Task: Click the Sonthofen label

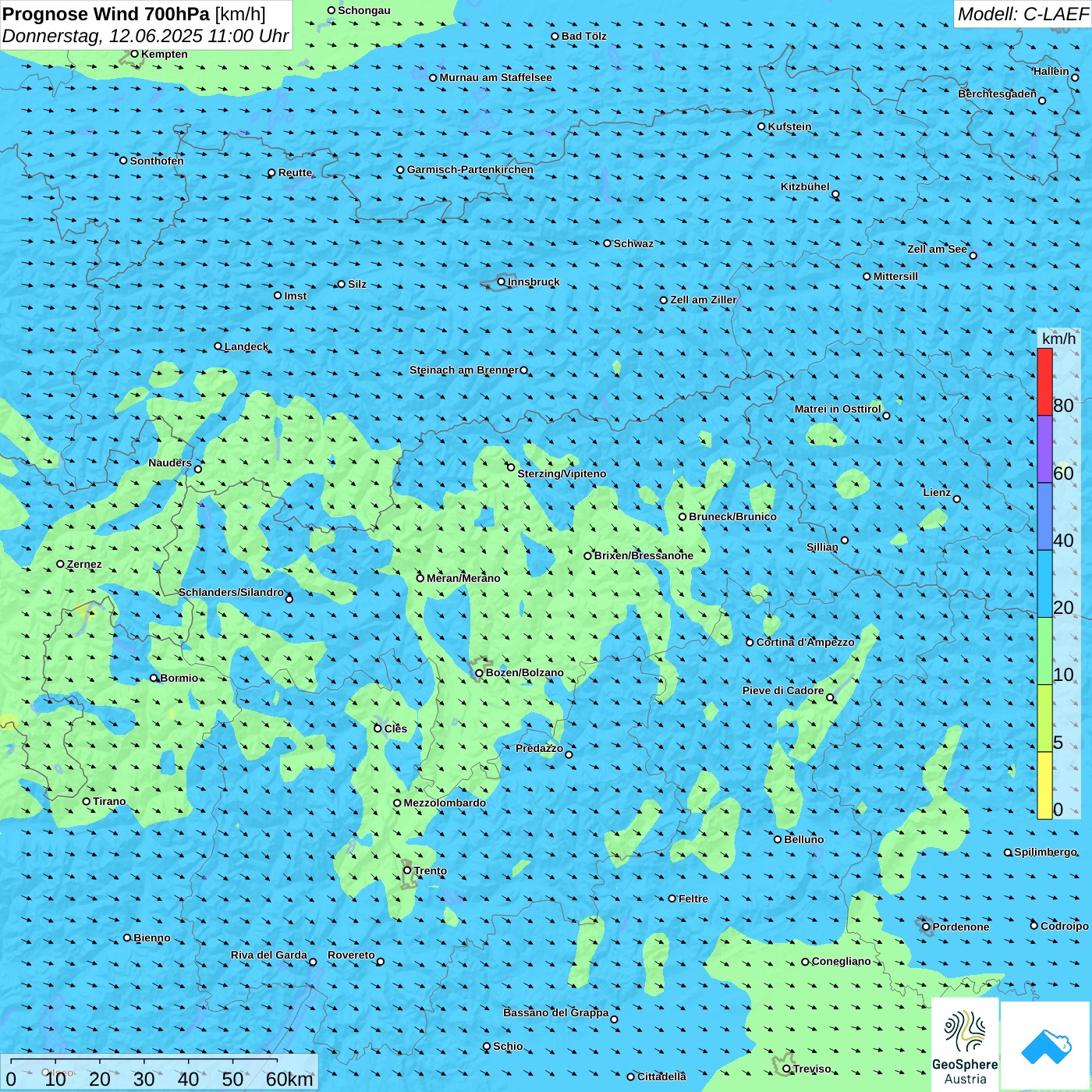Action: click(157, 161)
